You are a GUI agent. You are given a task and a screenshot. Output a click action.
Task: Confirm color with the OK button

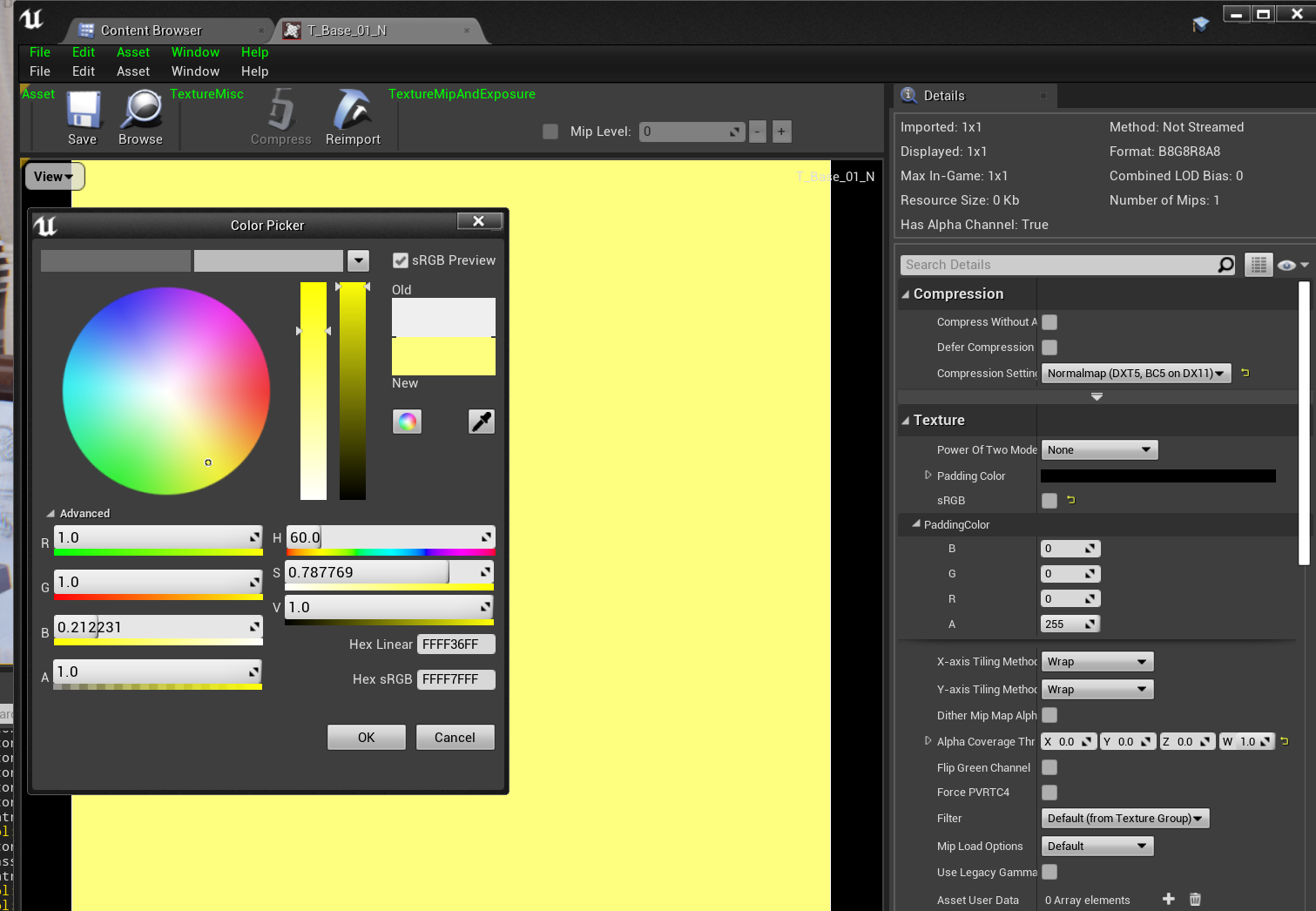[367, 738]
